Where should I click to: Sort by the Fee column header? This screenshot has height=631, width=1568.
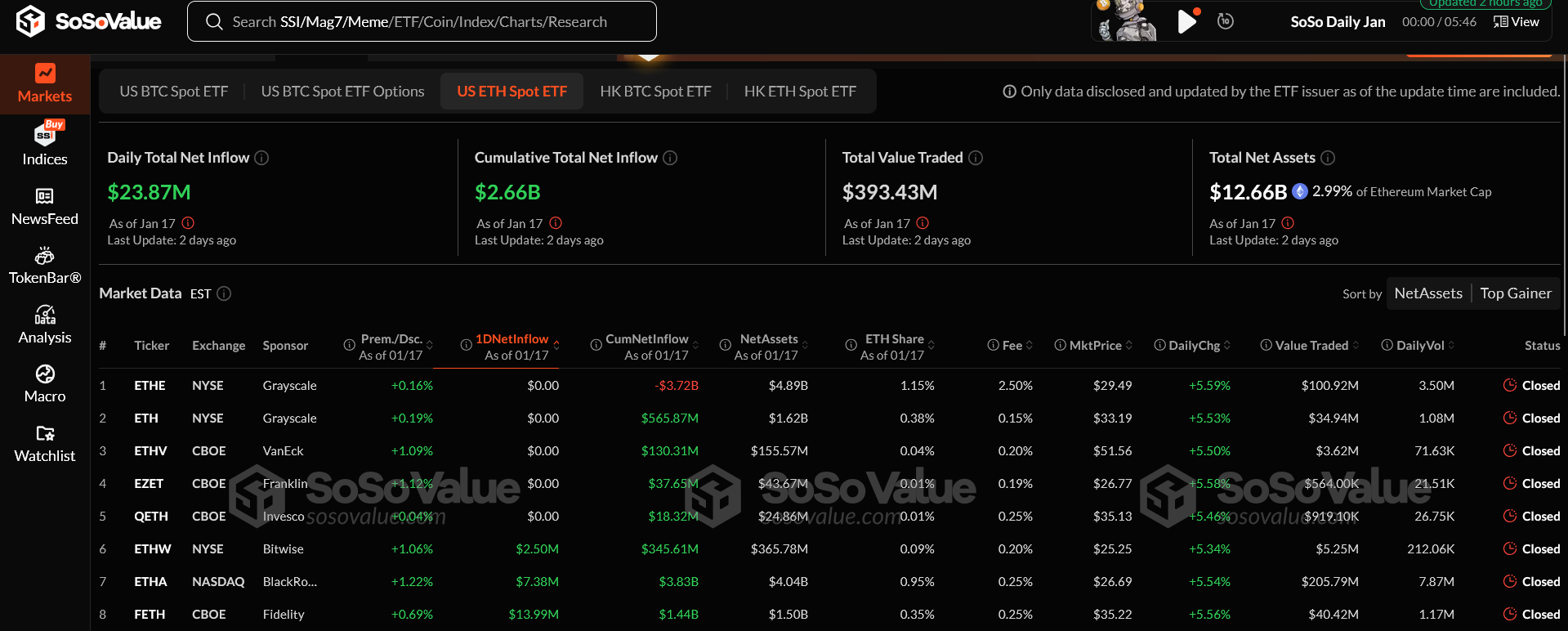pyautogui.click(x=1010, y=346)
